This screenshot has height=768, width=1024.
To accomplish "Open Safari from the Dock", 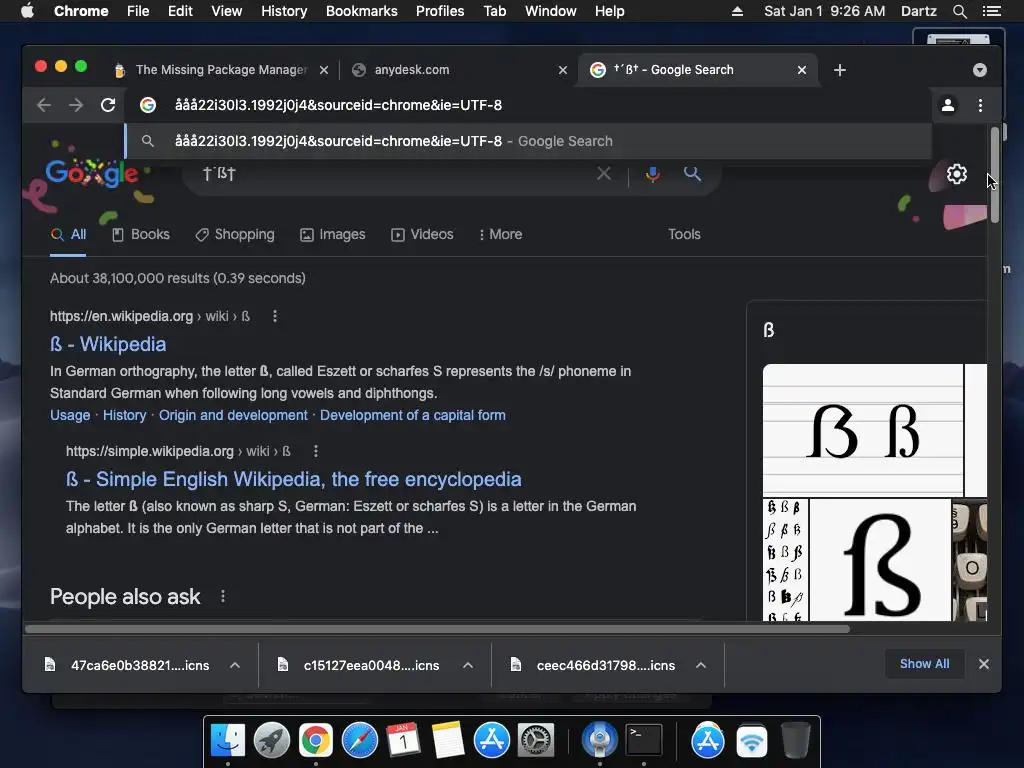I will click(360, 741).
